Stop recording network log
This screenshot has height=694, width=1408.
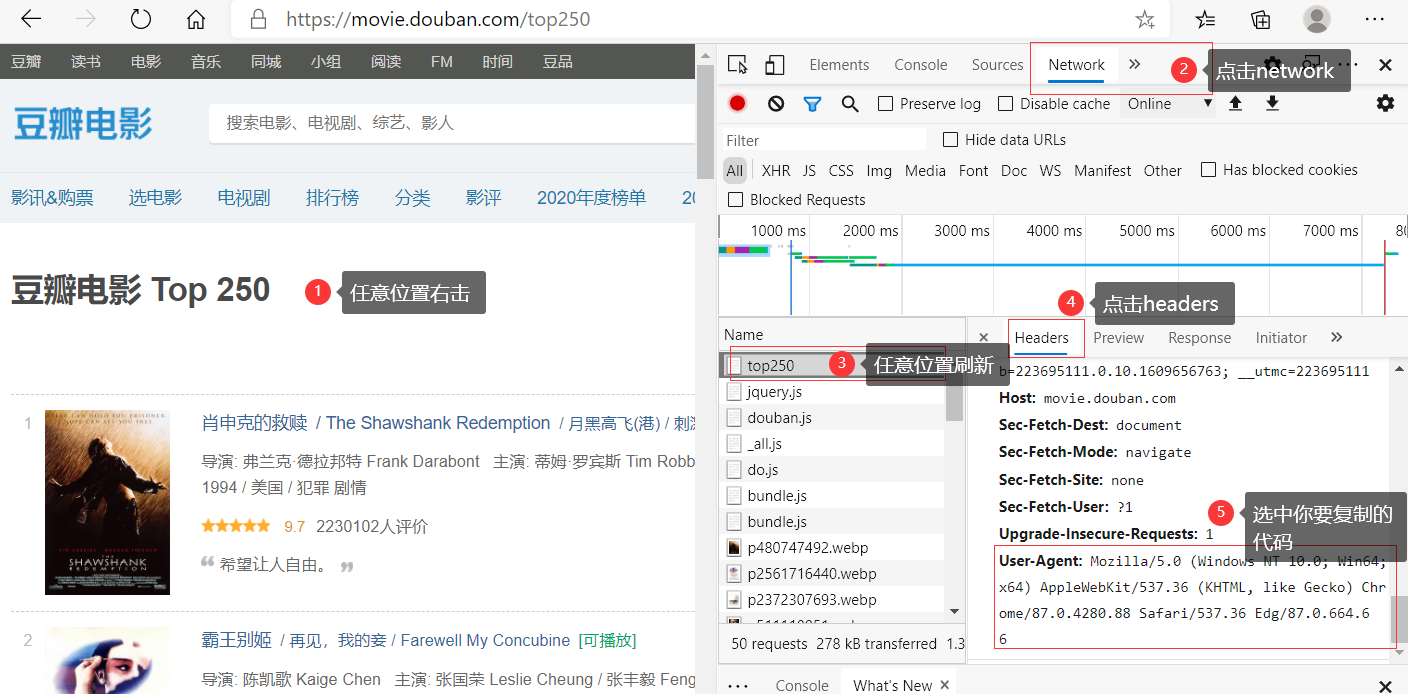737,103
